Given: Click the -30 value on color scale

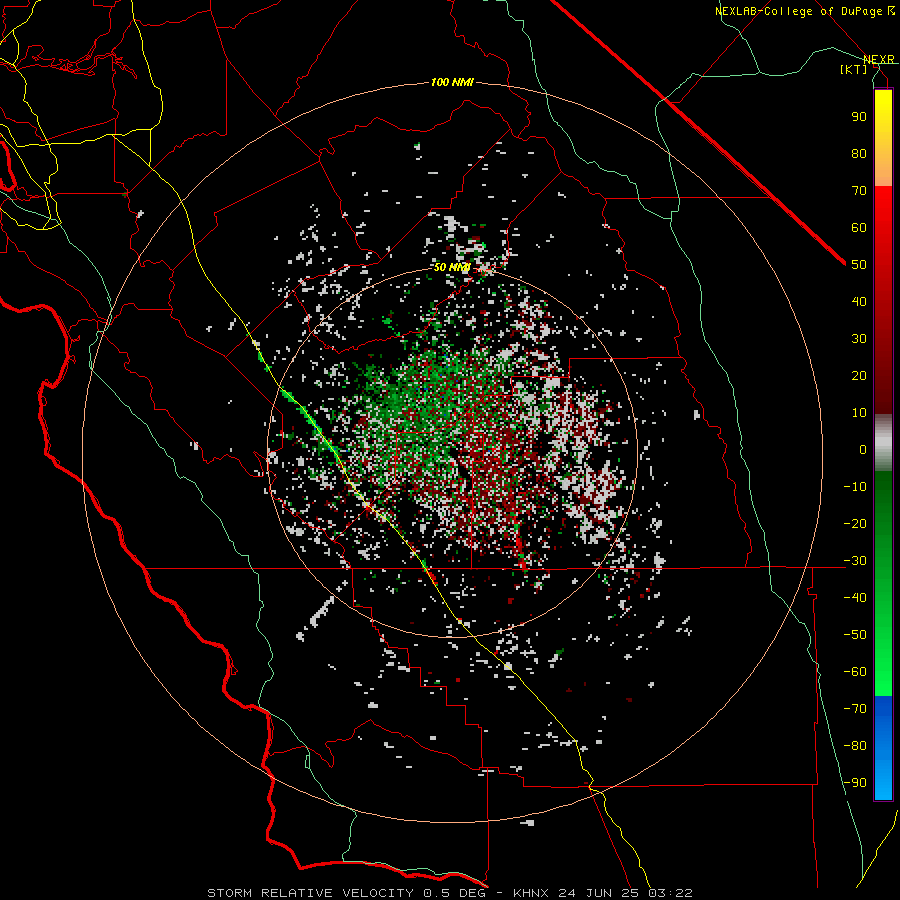Looking at the screenshot, I should (855, 561).
